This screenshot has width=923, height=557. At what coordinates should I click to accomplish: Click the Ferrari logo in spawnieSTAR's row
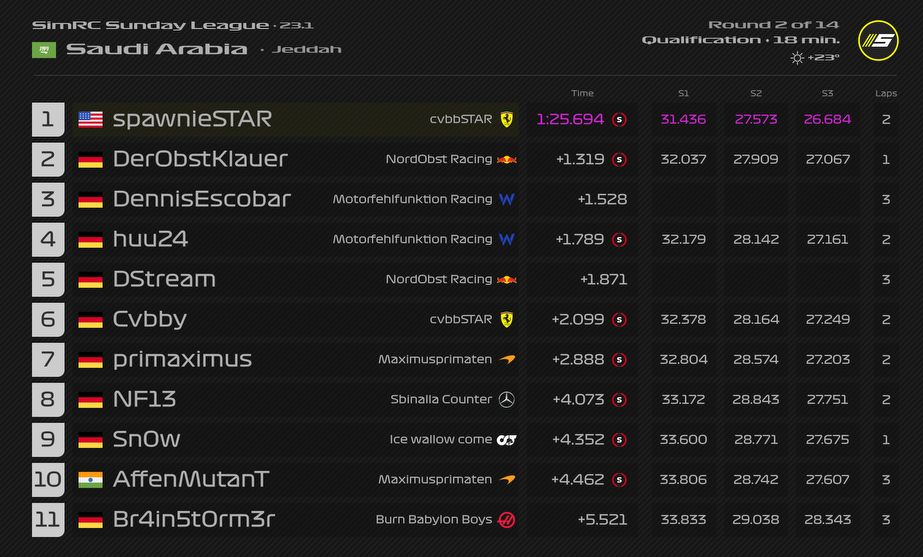click(x=507, y=119)
